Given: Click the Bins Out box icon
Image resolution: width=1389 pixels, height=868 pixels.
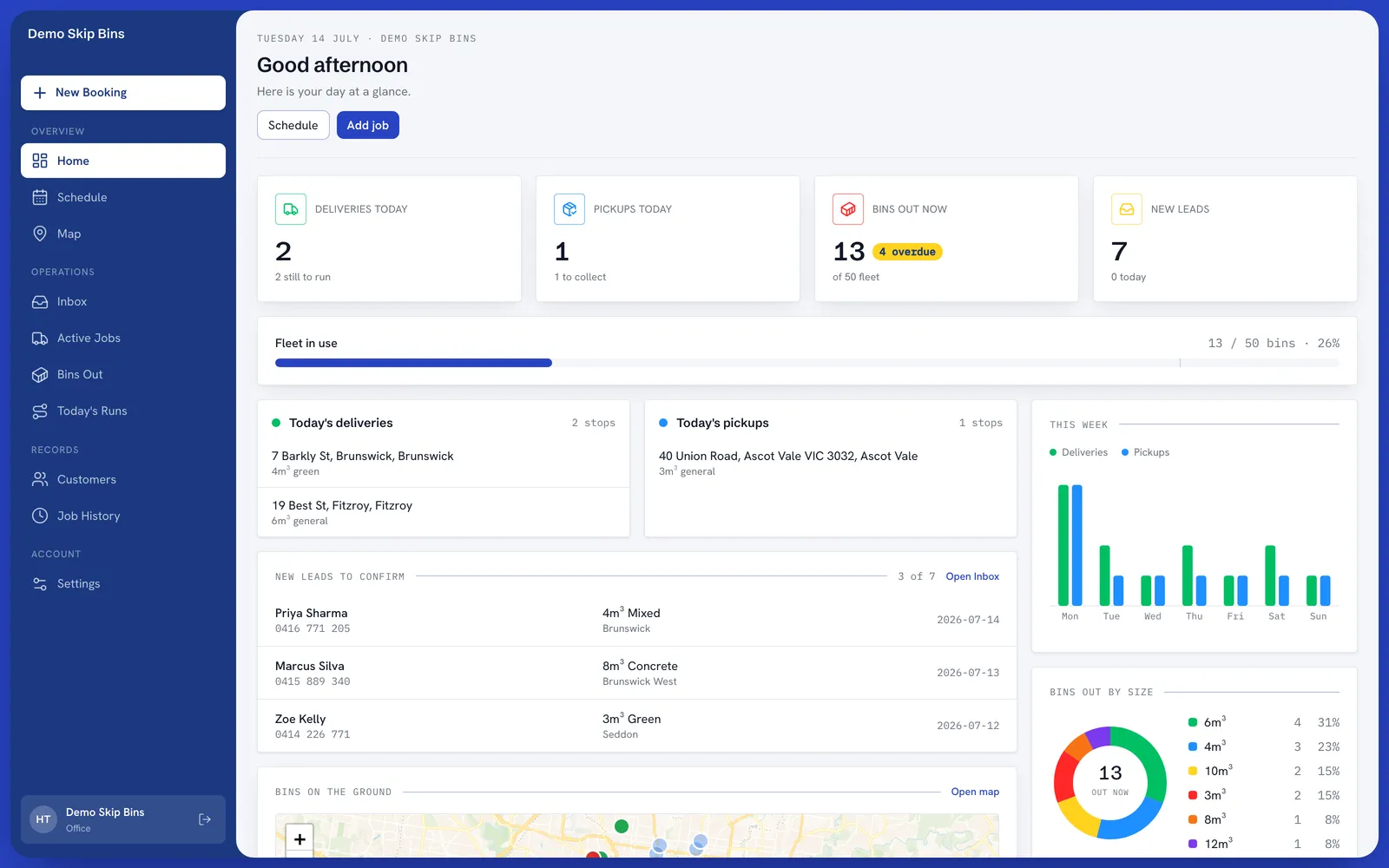Looking at the screenshot, I should (x=40, y=374).
